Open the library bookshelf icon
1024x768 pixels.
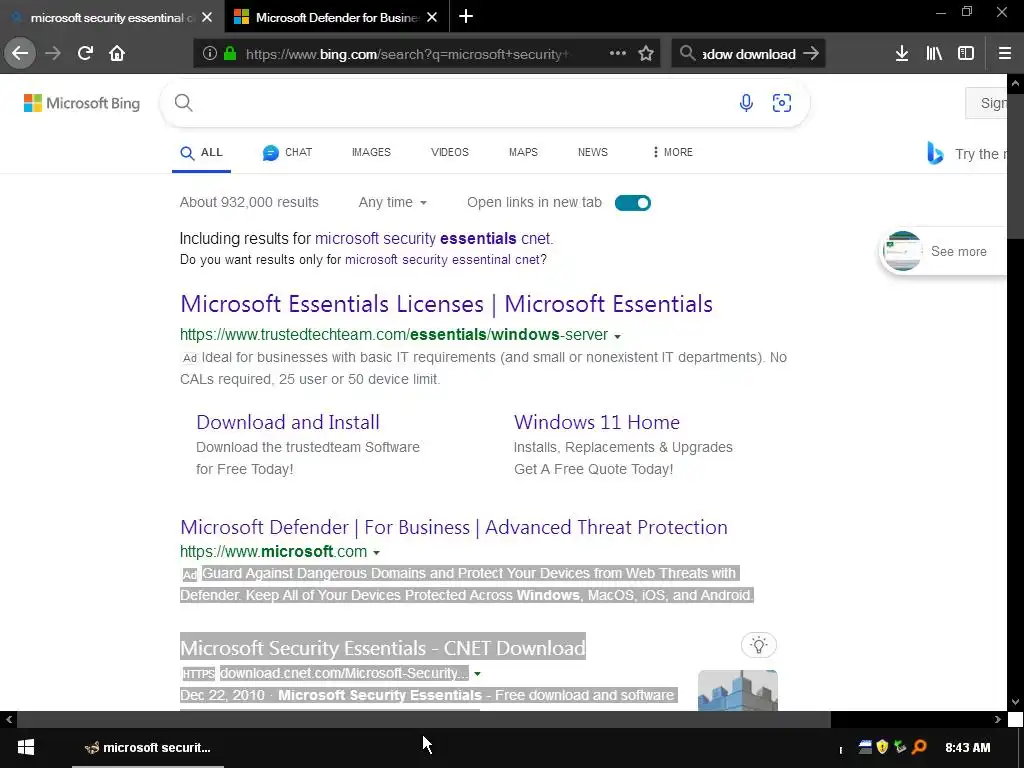click(934, 53)
